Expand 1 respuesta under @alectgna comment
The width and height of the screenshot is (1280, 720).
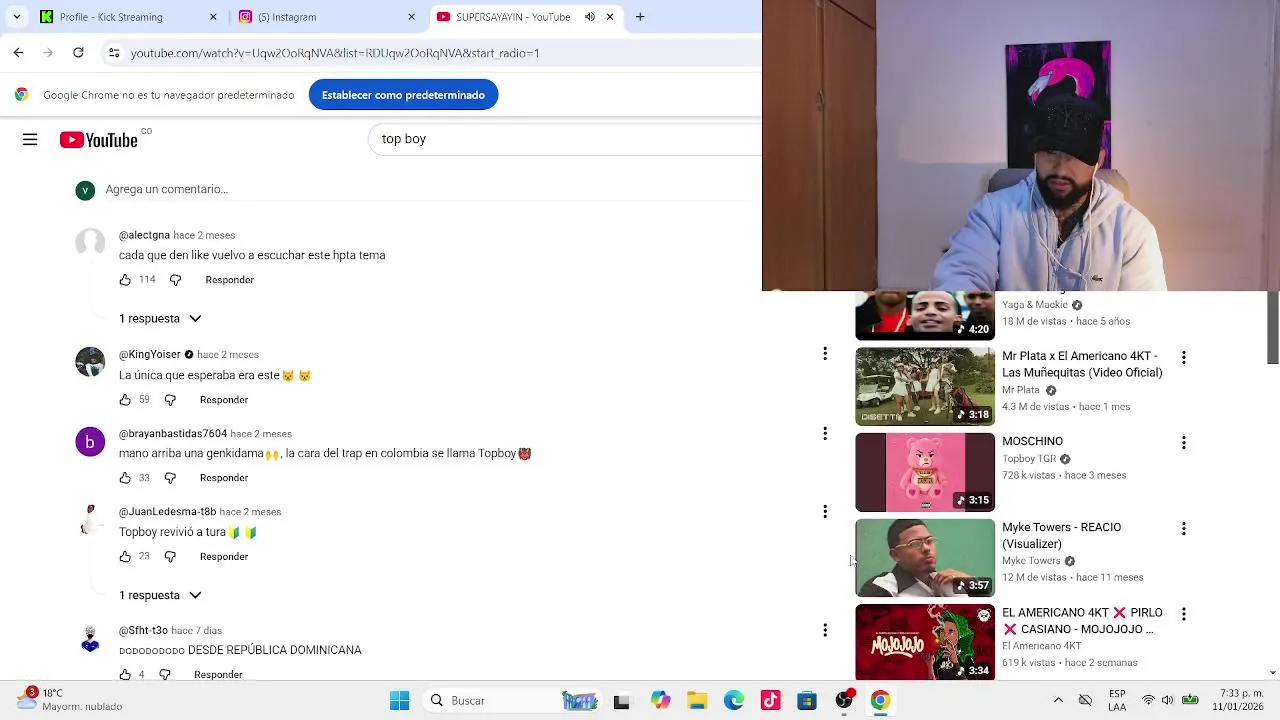coord(160,319)
